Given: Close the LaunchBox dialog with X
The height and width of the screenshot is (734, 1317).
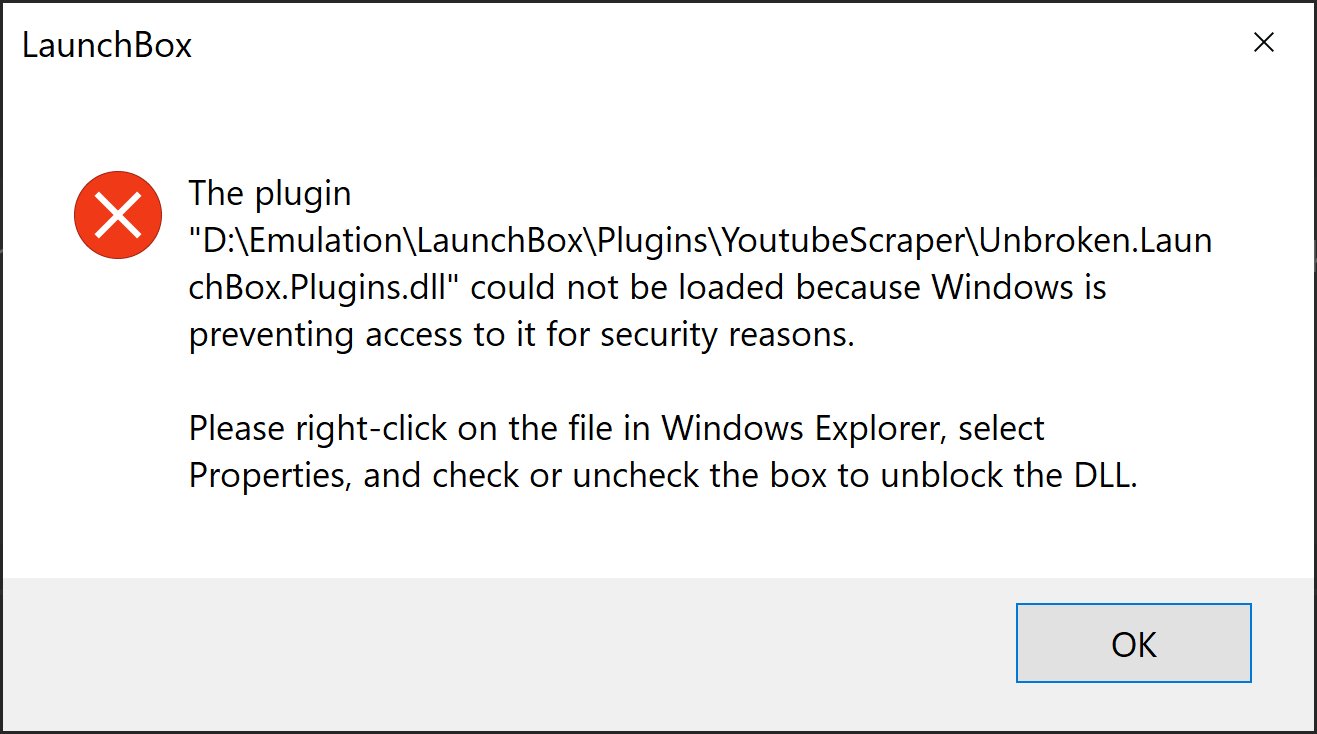Looking at the screenshot, I should (1264, 43).
